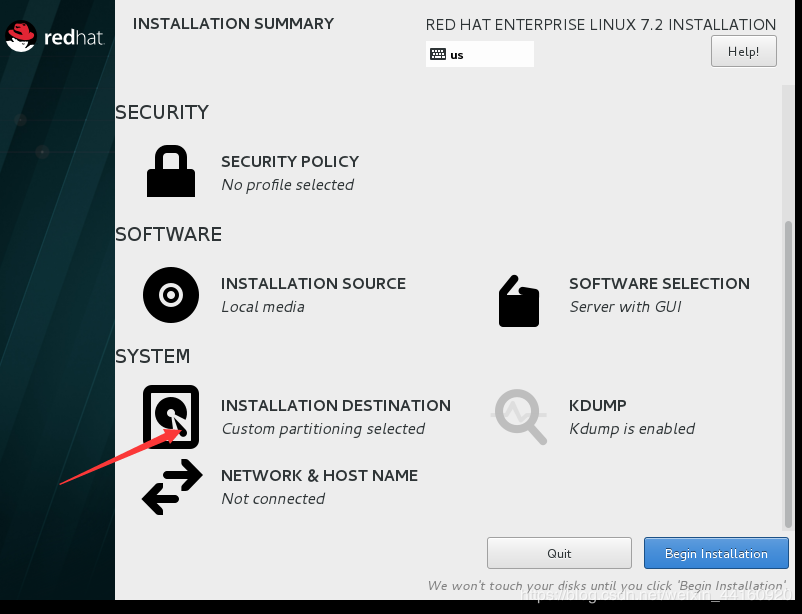The height and width of the screenshot is (614, 802).
Task: Click the Quit button
Action: [x=559, y=553]
